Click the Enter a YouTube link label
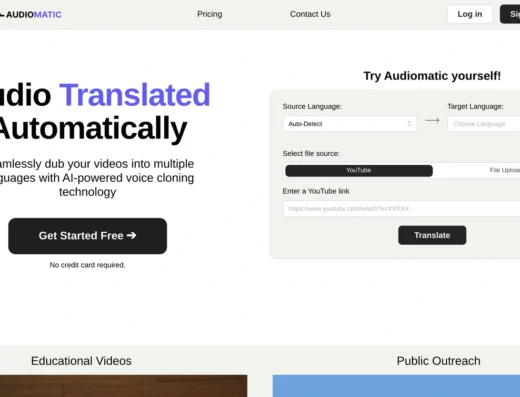Screen dimensions: 520x397 coord(316,191)
